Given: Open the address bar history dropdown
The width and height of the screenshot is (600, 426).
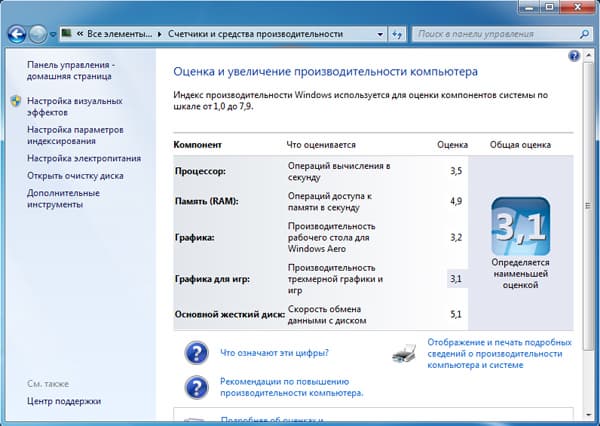Looking at the screenshot, I should tap(380, 34).
